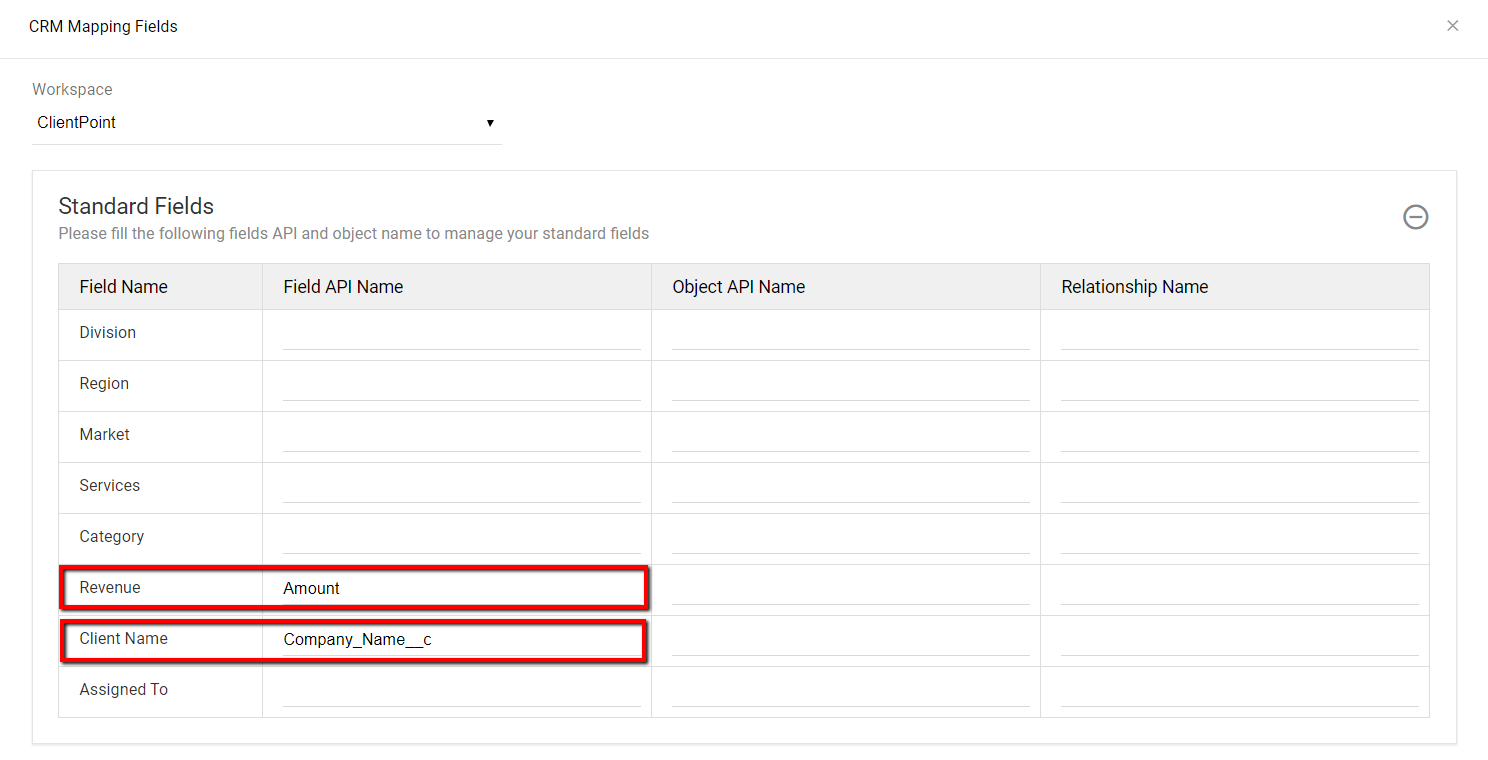Image resolution: width=1488 pixels, height=760 pixels.
Task: Click the CRM Mapping Fields title
Action: coord(103,27)
